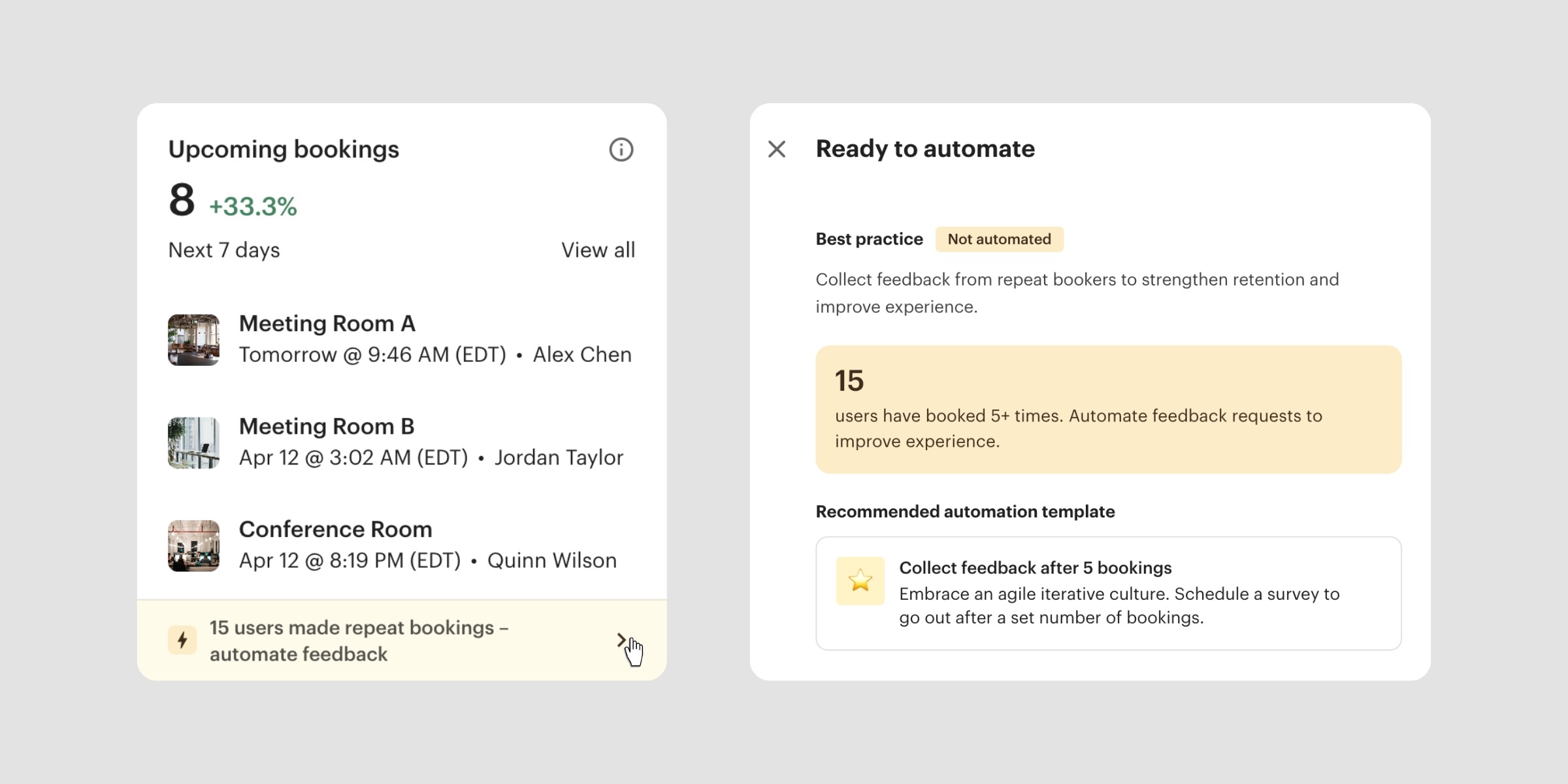Click the 15 users booked 5+ times card
Viewport: 1568px width, 784px height.
pos(1108,409)
